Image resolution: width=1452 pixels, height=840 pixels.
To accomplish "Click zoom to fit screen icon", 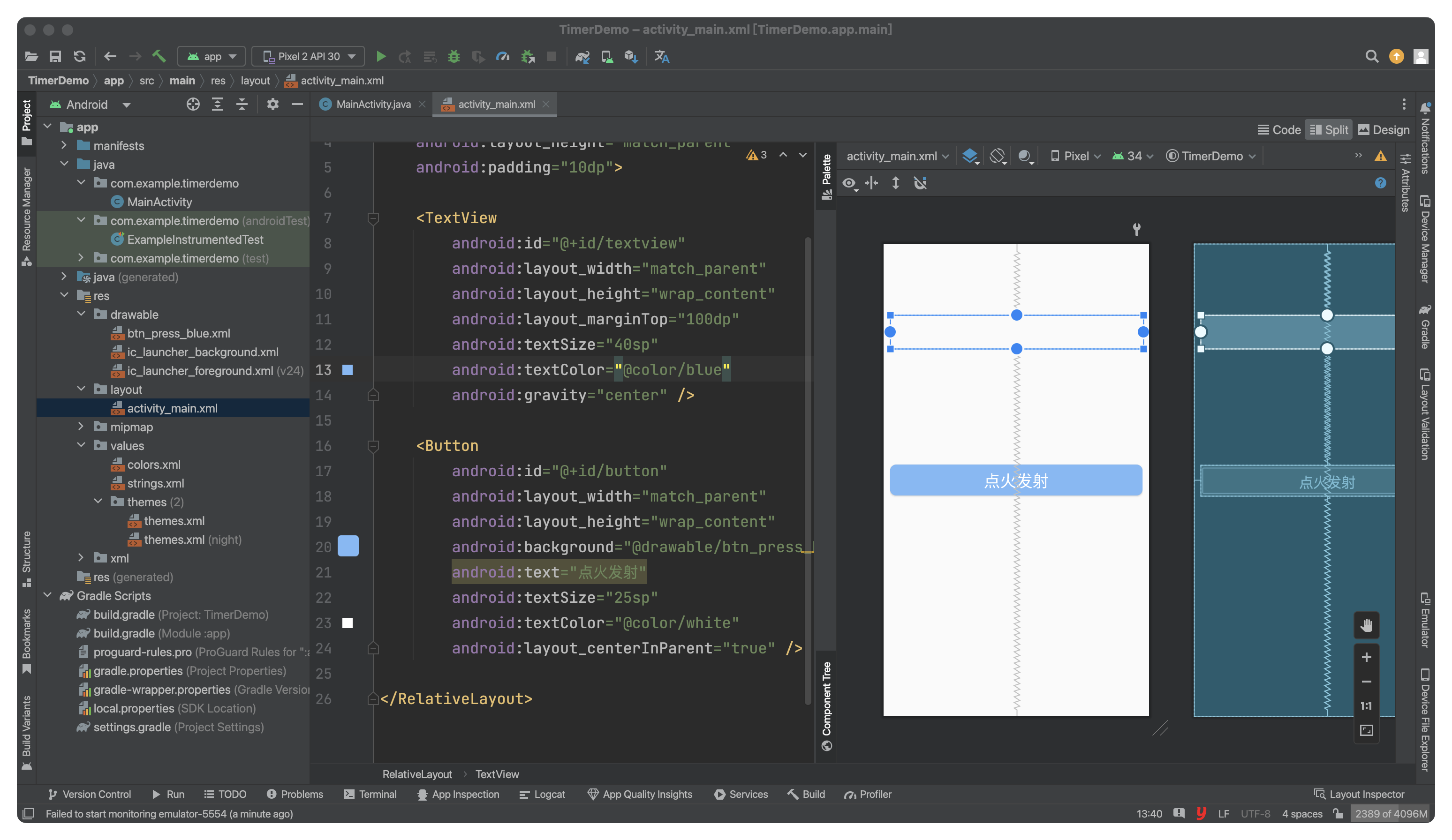I will click(1366, 731).
